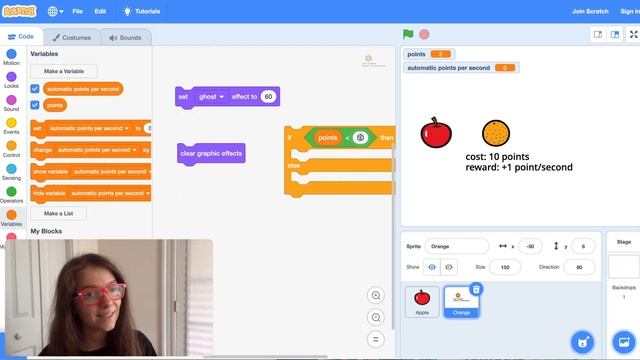640x360 pixels.
Task: Show the sprite with eye icon
Action: pyautogui.click(x=432, y=267)
